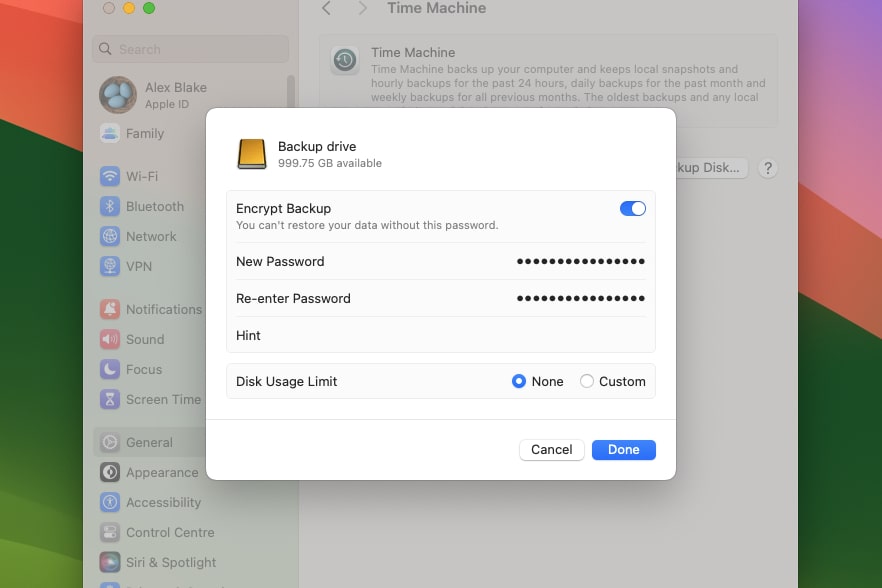The width and height of the screenshot is (882, 588).
Task: Open the Sound speaker icon
Action: (x=110, y=339)
